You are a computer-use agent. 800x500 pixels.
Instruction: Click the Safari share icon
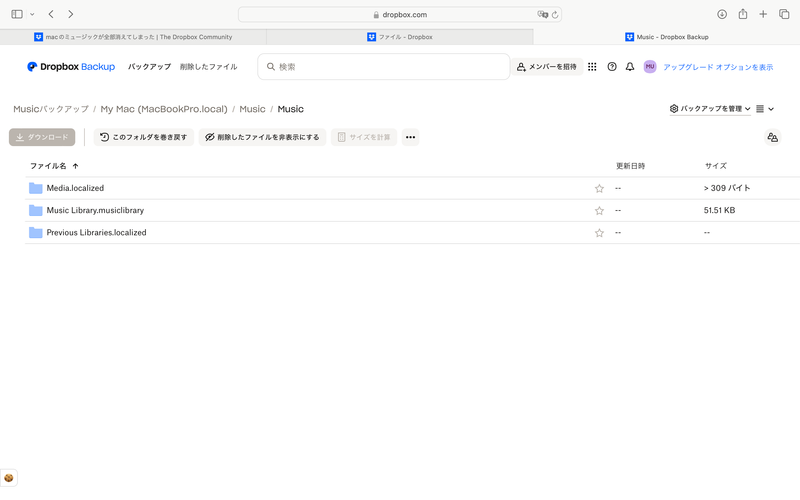[x=743, y=14]
